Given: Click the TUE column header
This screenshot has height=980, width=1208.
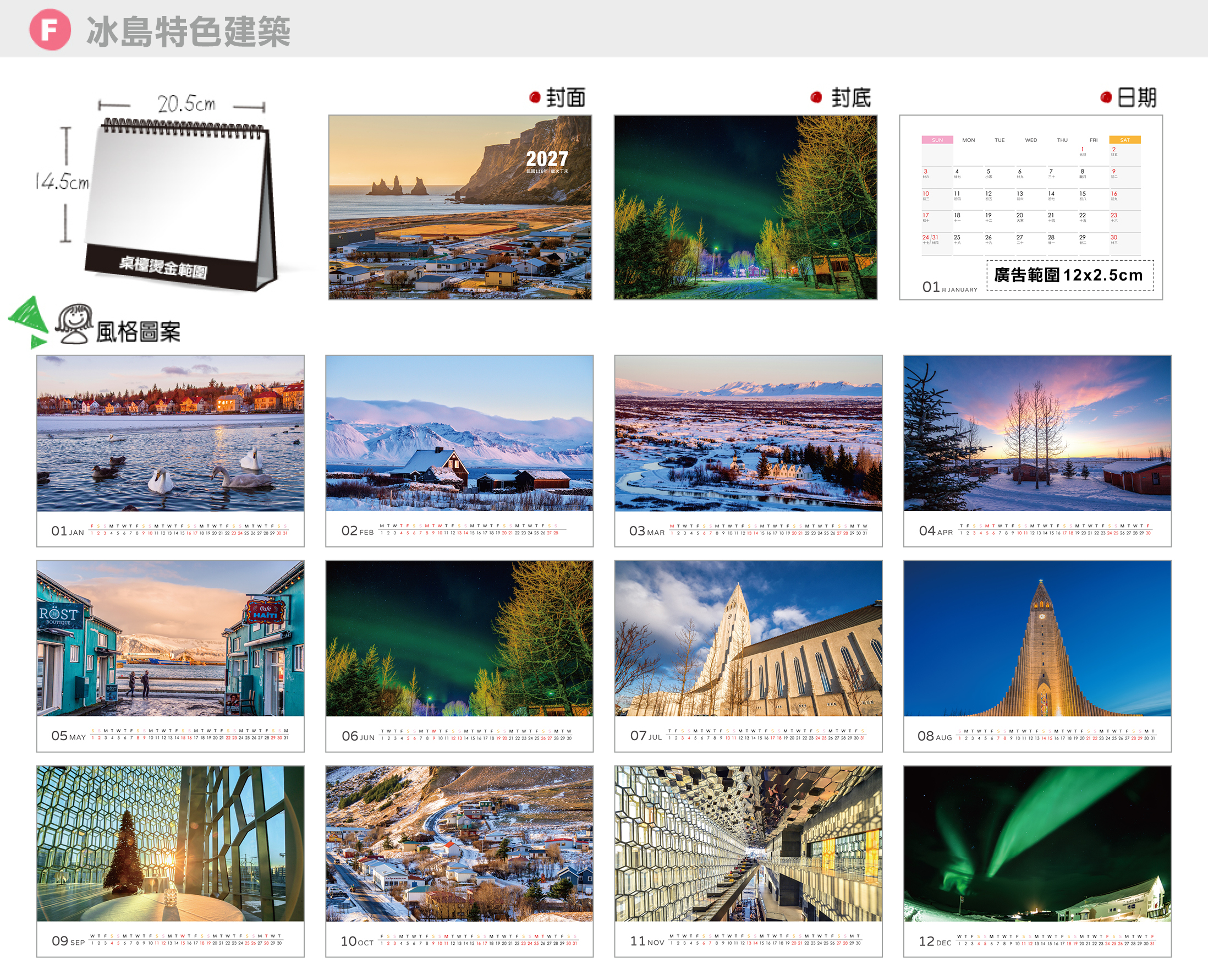Looking at the screenshot, I should tap(999, 140).
